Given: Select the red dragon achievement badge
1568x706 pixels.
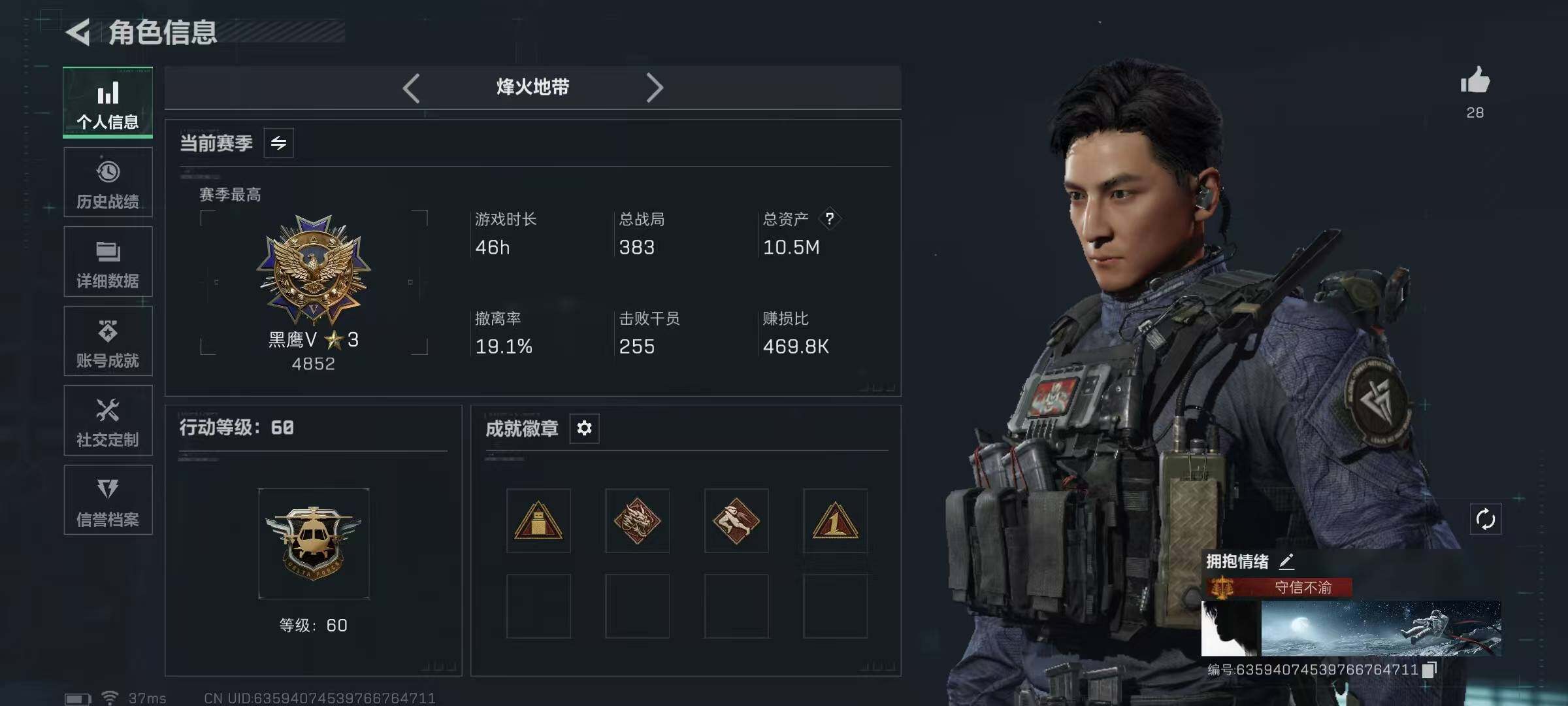Looking at the screenshot, I should coord(637,520).
